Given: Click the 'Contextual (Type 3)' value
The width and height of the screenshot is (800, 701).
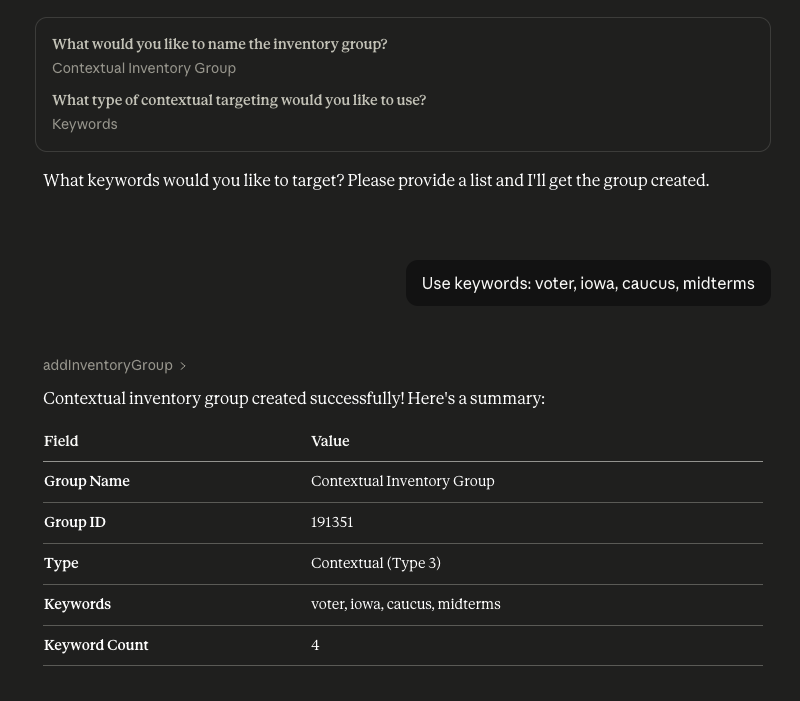Looking at the screenshot, I should [x=376, y=563].
